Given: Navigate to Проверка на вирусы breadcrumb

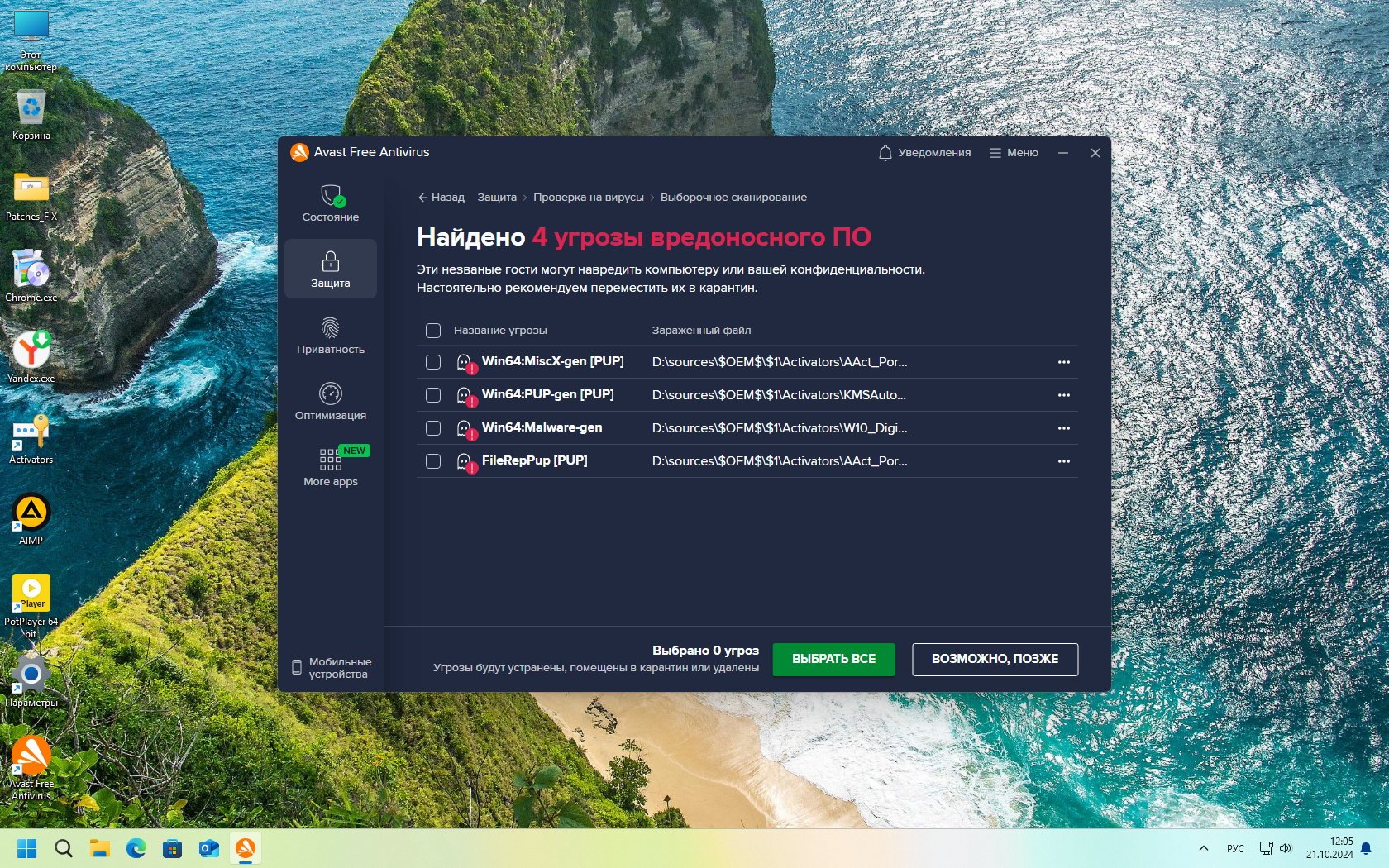Looking at the screenshot, I should 589,198.
